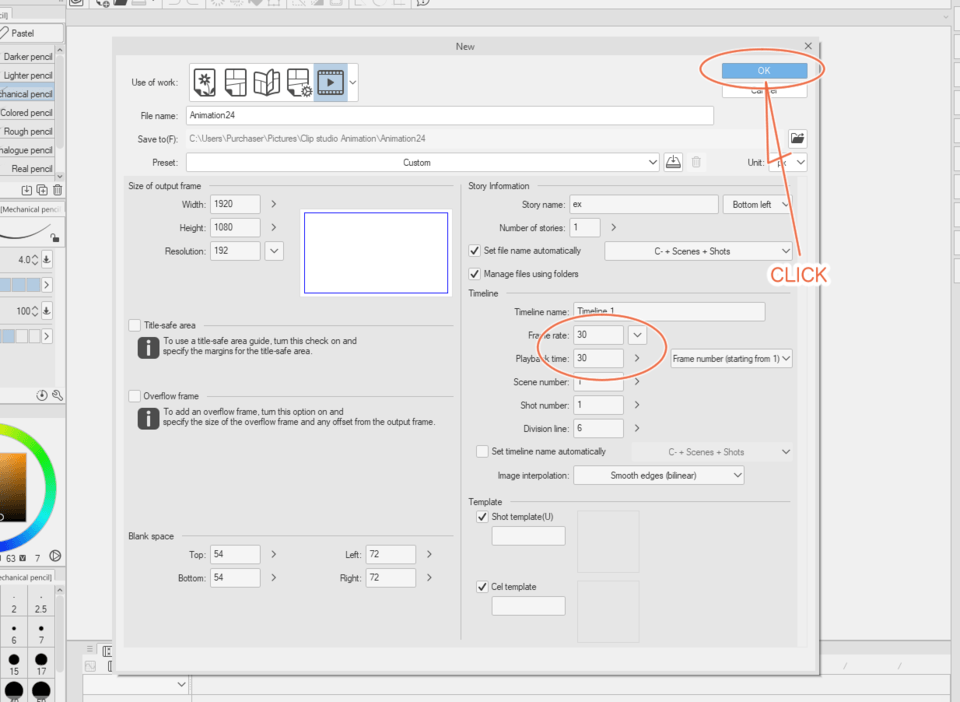
Task: Expand the Playback time arrow
Action: coord(637,358)
